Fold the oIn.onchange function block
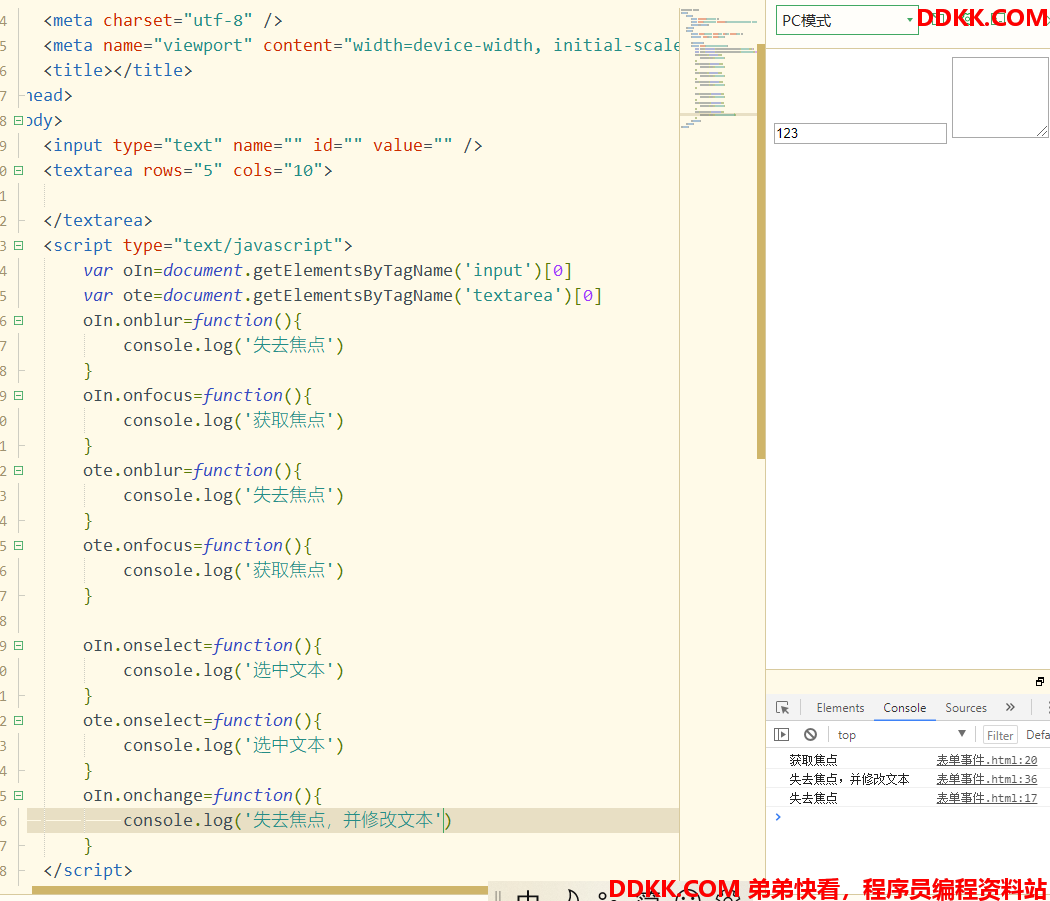Image resolution: width=1050 pixels, height=901 pixels. coord(19,796)
